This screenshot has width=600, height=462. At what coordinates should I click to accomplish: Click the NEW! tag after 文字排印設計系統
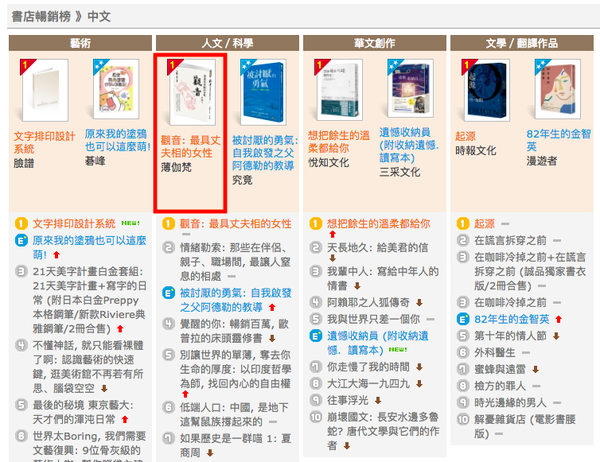[130, 223]
